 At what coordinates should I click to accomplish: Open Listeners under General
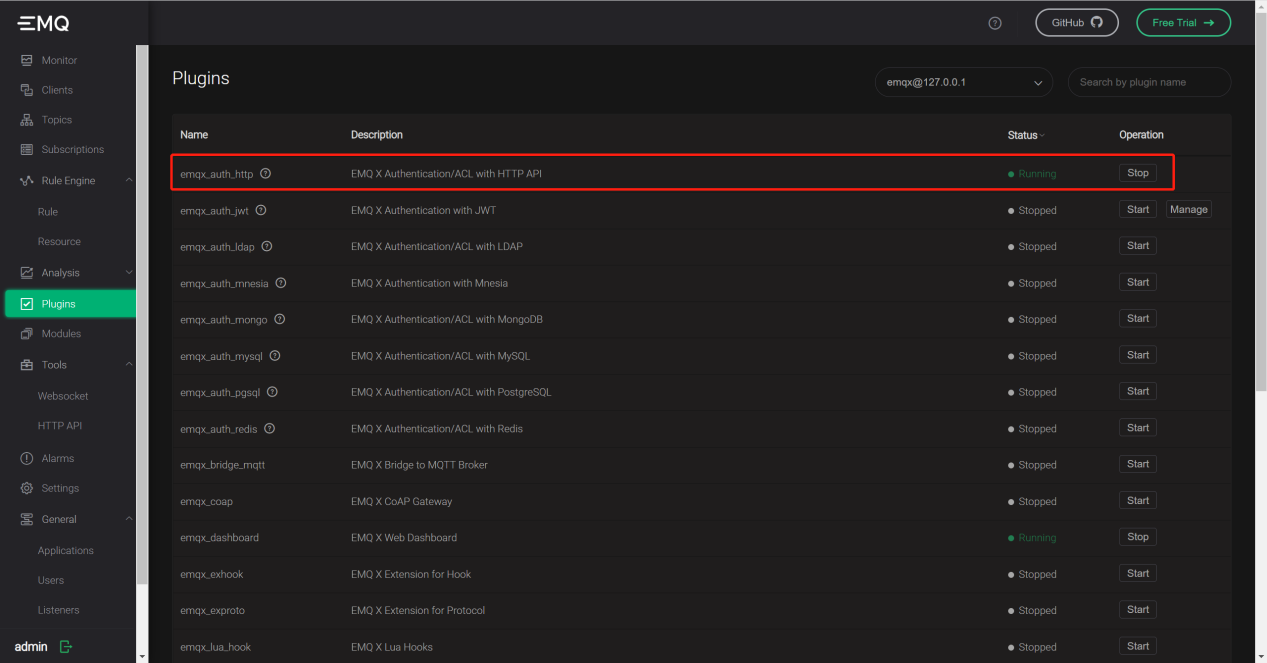click(59, 610)
